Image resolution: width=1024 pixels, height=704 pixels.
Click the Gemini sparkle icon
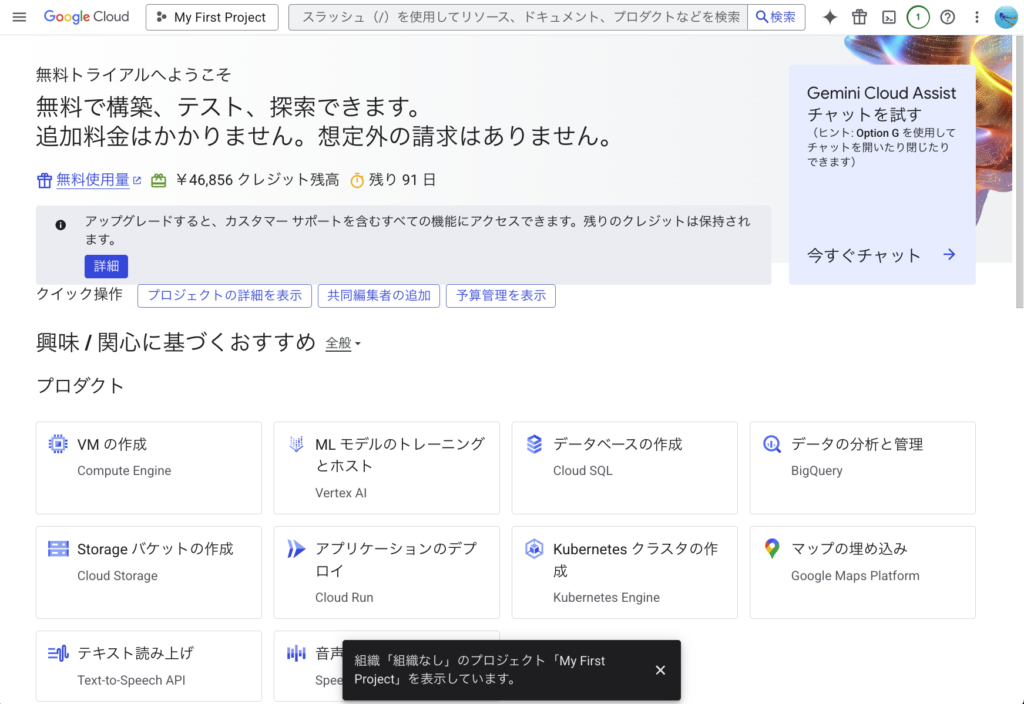(x=830, y=17)
